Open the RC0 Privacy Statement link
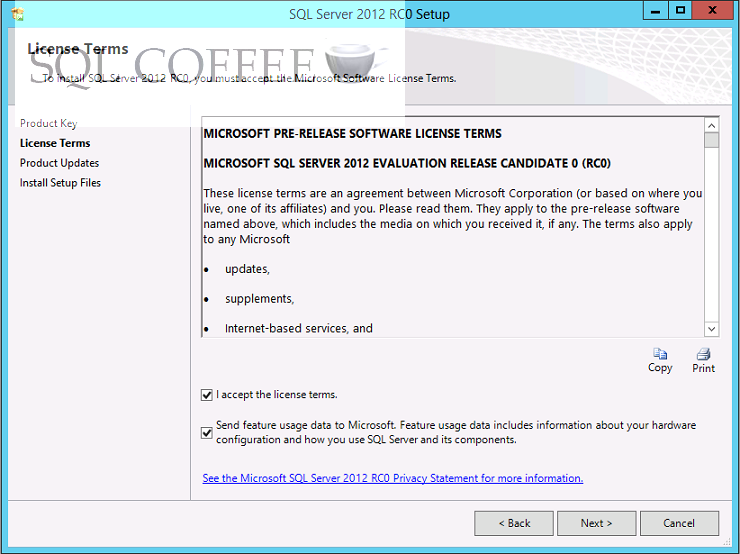 (x=393, y=478)
